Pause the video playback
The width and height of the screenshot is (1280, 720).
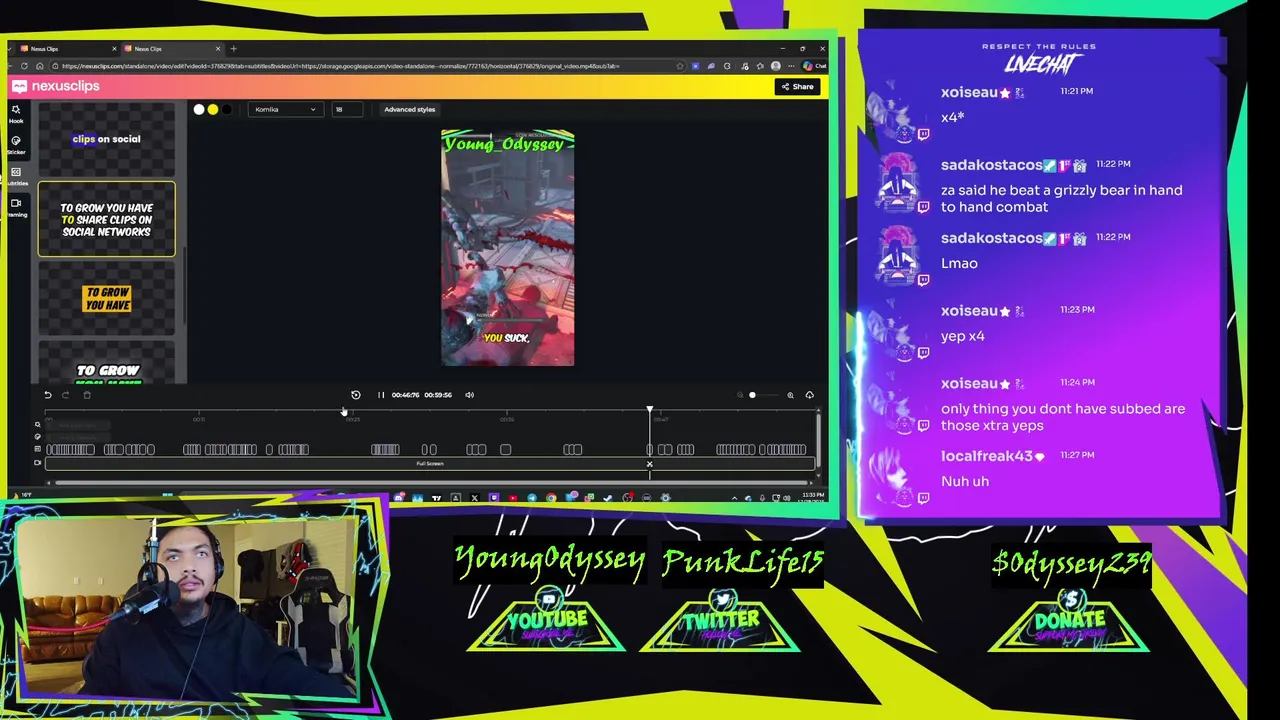click(381, 395)
